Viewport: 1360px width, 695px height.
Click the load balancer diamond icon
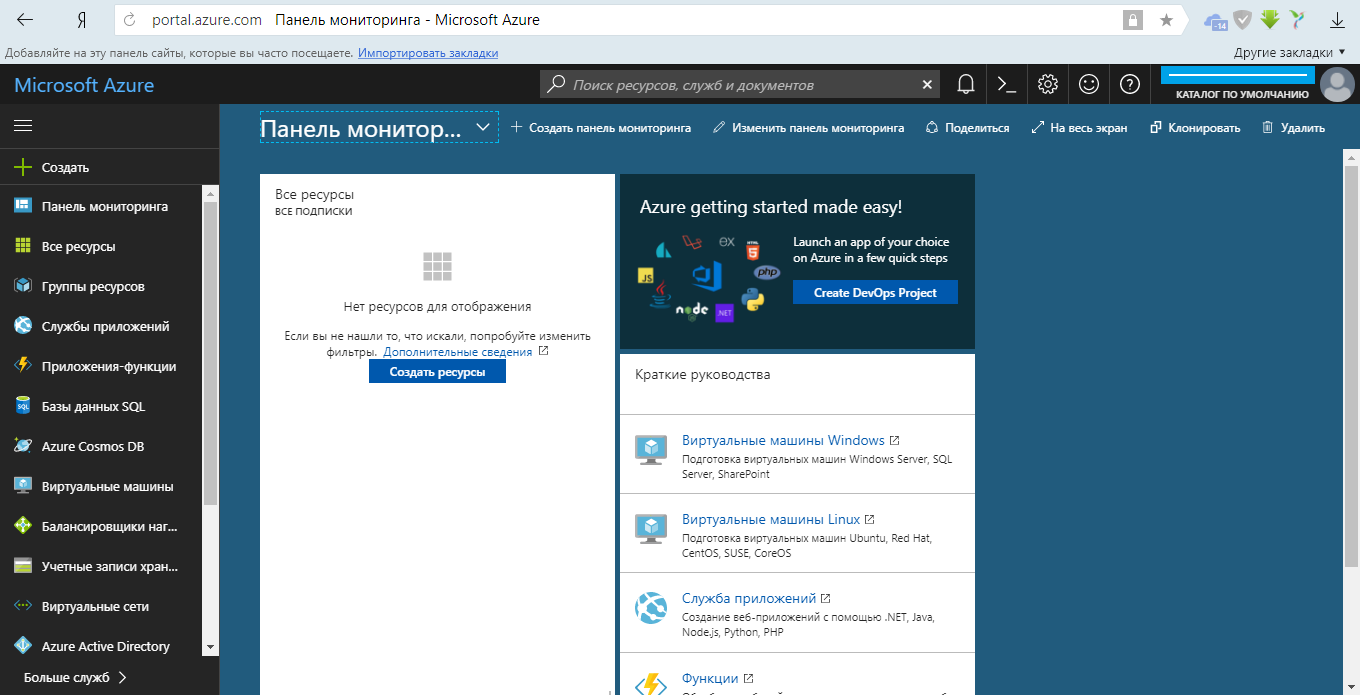(23, 526)
